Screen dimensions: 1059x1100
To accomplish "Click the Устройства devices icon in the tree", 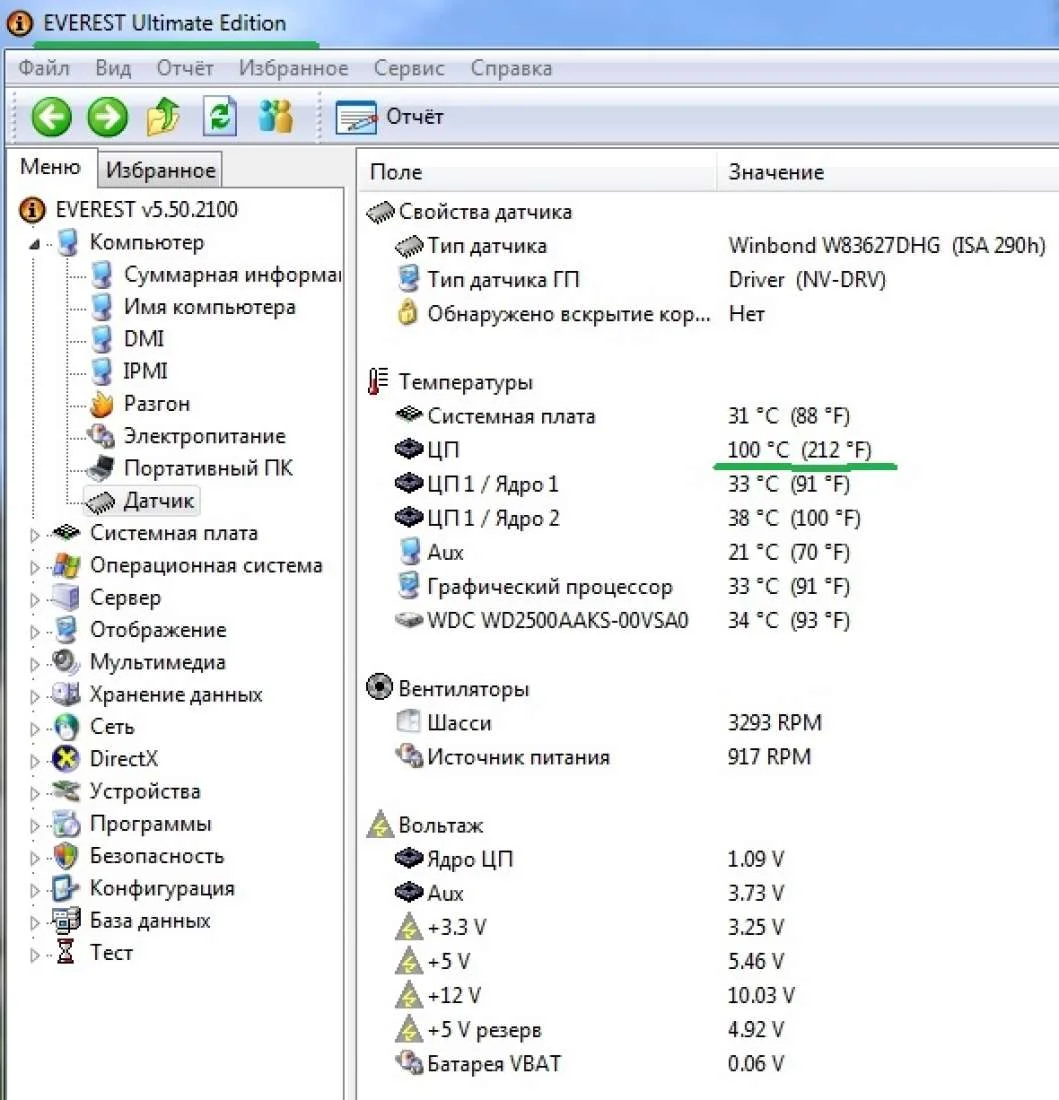I will point(66,791).
